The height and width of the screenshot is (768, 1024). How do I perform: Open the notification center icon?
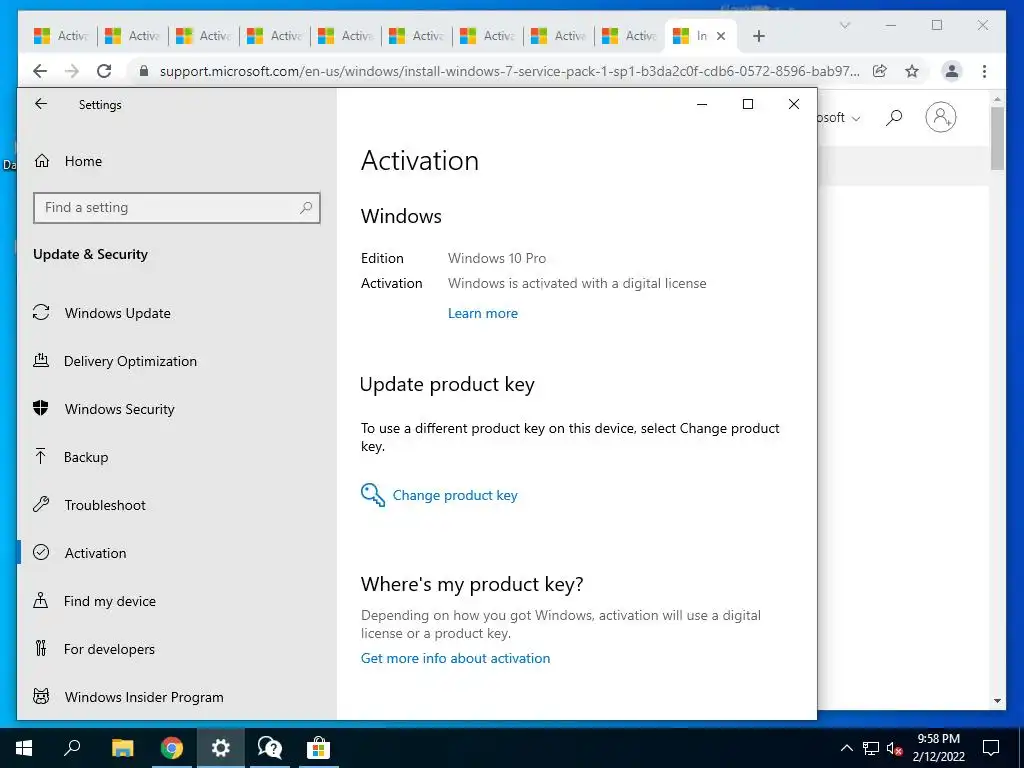click(991, 748)
